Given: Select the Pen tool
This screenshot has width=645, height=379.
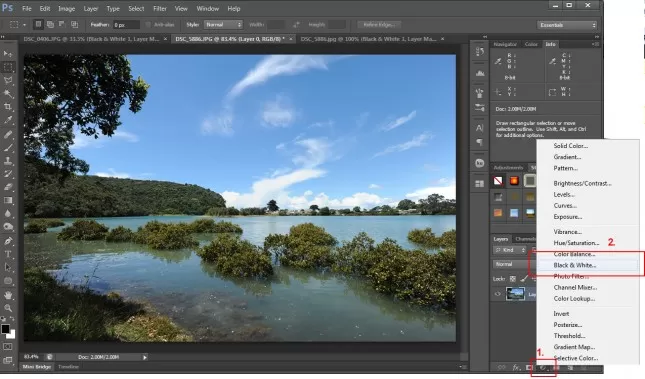Looking at the screenshot, I should pos(8,241).
